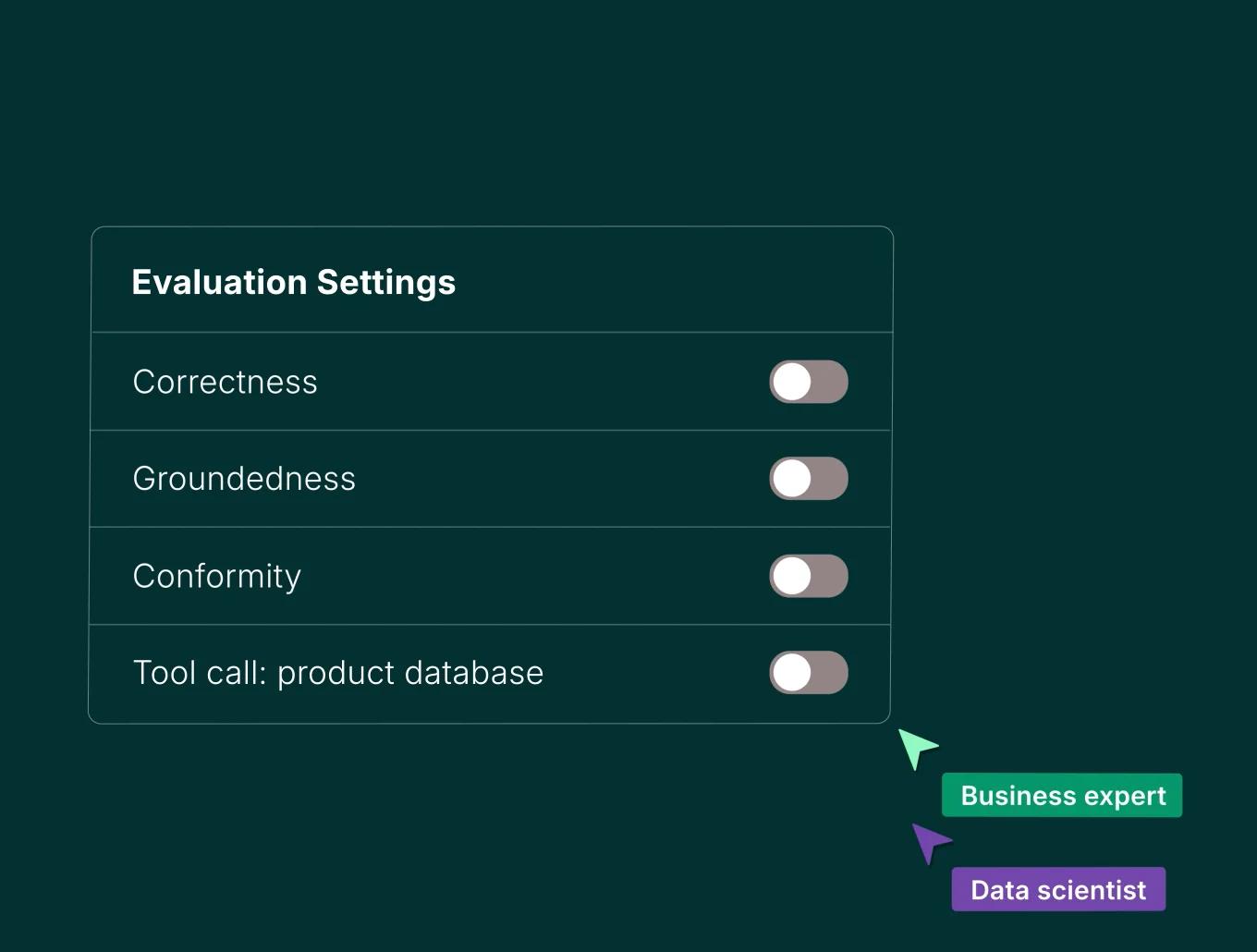1257x952 pixels.
Task: Click the gray track of Correctness switch
Action: (x=830, y=382)
